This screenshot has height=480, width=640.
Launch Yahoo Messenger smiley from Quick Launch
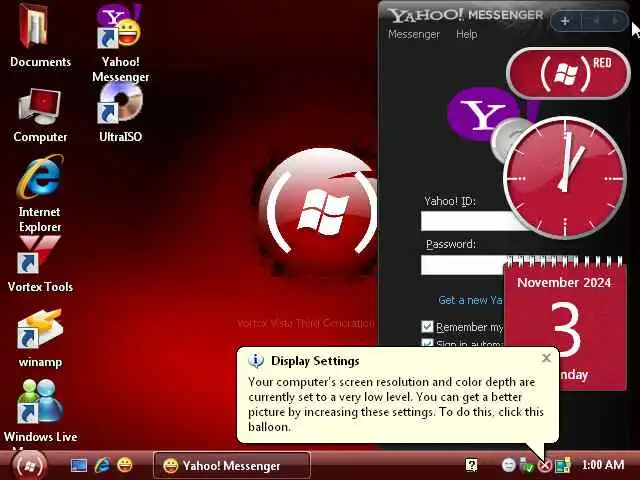125,465
